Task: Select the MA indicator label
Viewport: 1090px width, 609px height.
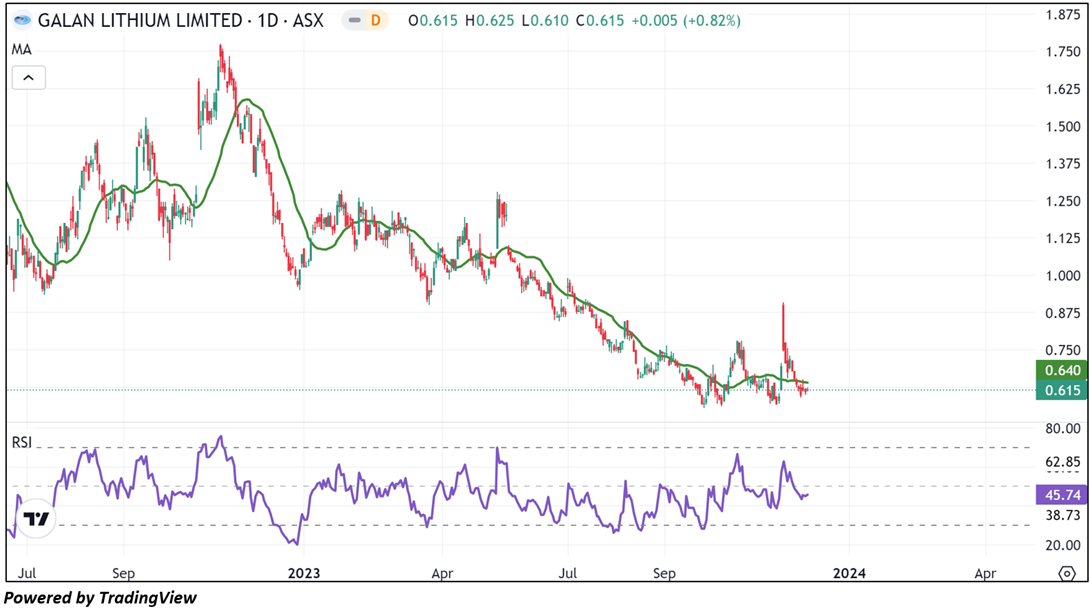Action: click(22, 49)
